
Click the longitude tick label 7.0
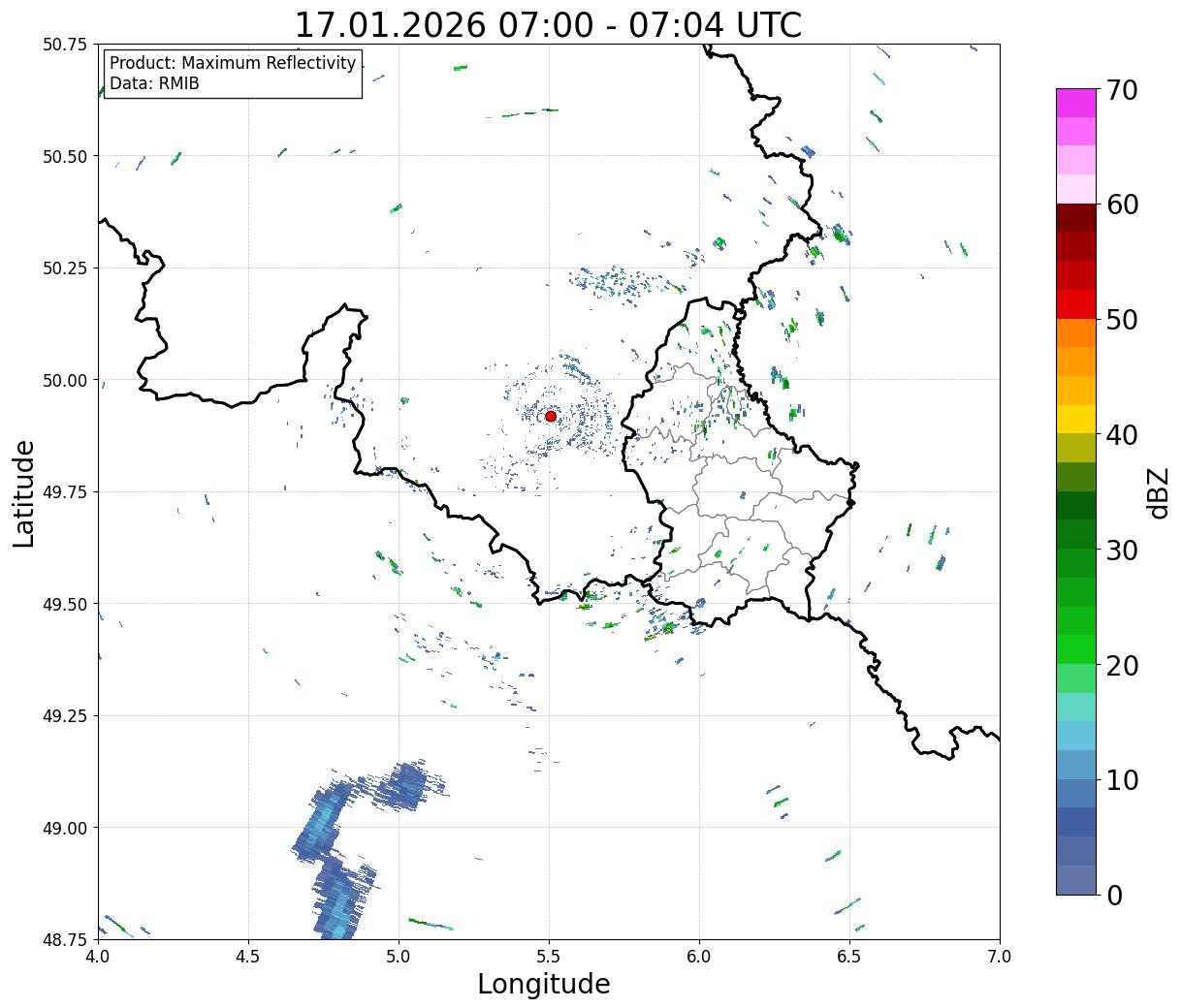[1000, 957]
